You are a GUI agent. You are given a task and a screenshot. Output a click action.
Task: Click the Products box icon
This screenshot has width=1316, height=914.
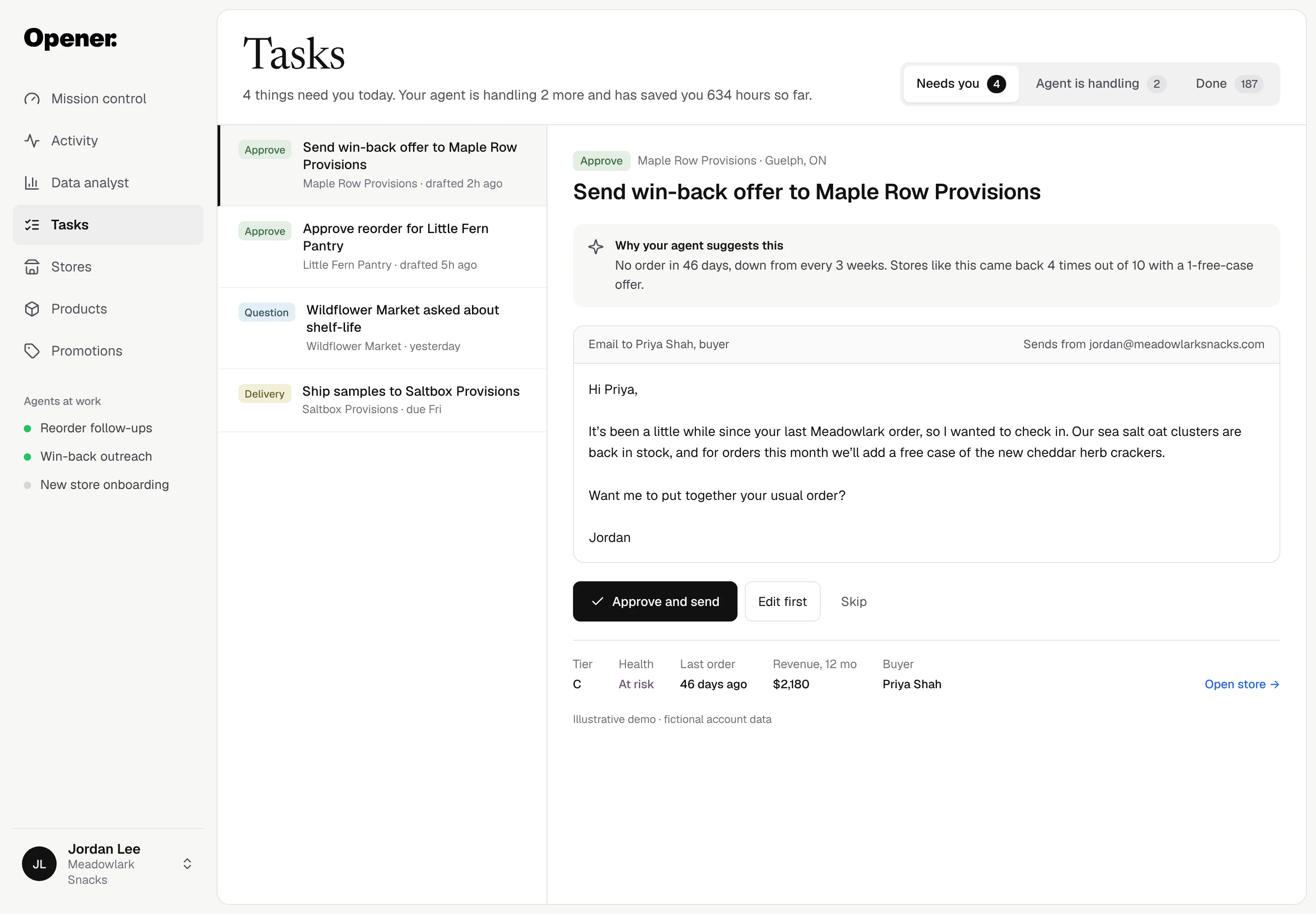coord(32,308)
